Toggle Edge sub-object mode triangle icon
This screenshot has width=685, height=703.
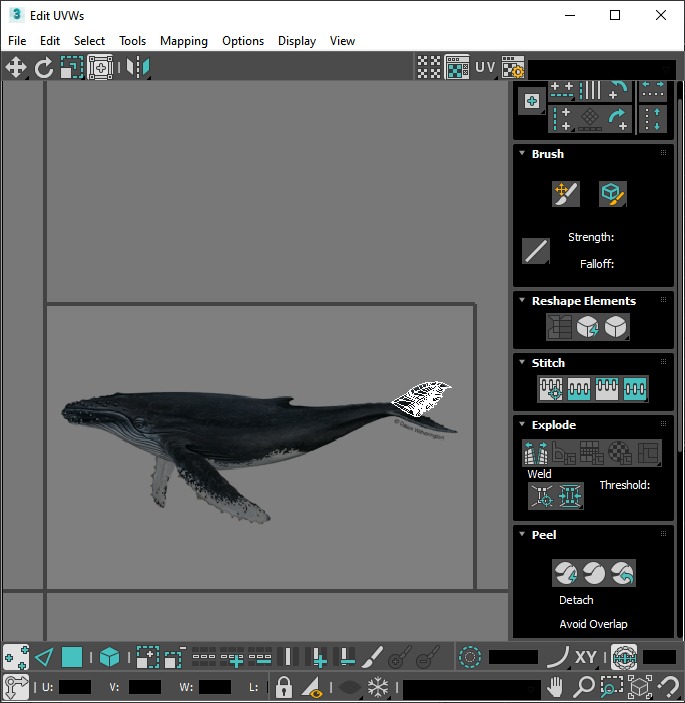tap(44, 658)
